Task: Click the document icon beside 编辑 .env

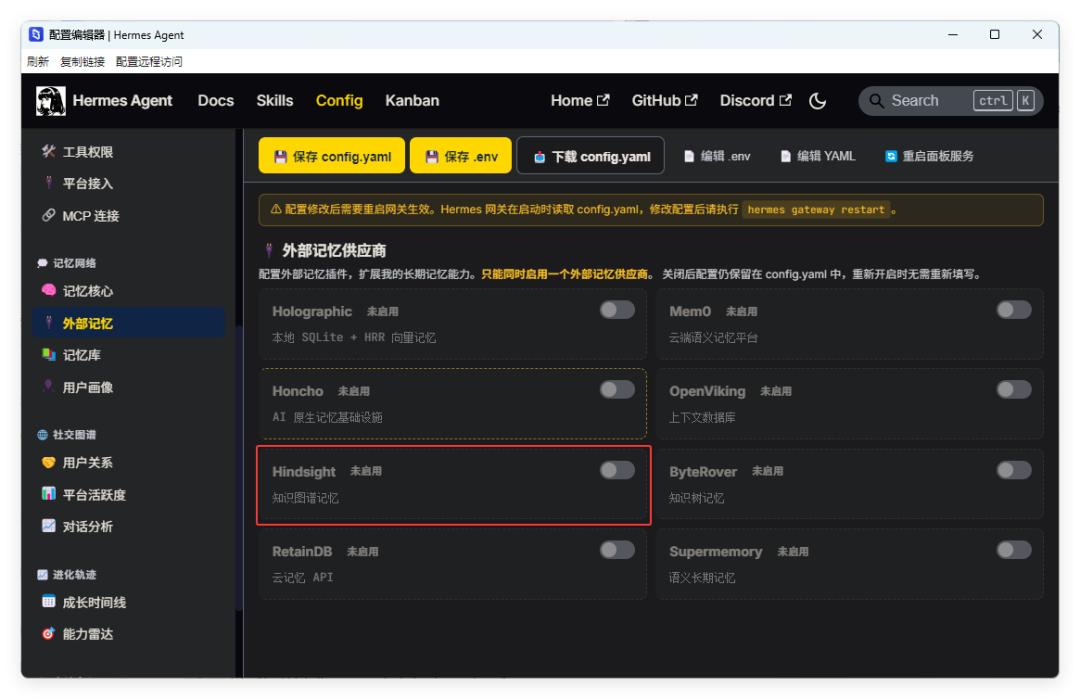Action: [689, 156]
